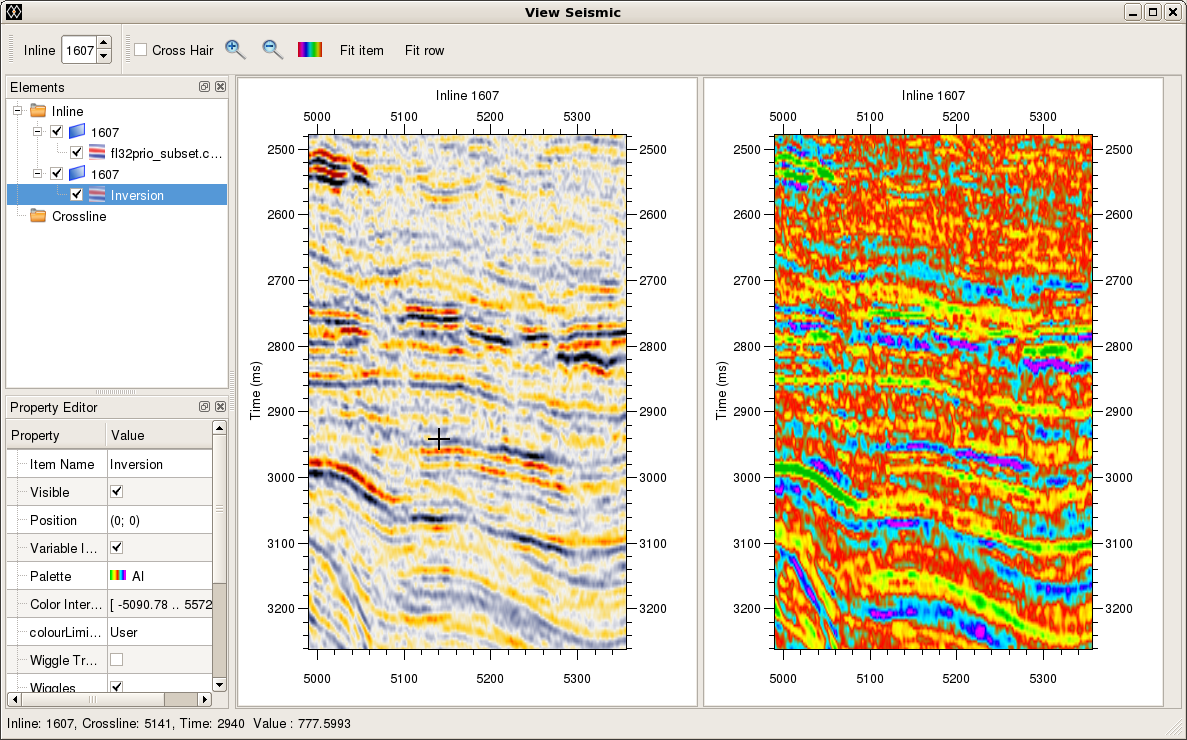Click the fl32prio_subset layer thumbnail icon

98,152
